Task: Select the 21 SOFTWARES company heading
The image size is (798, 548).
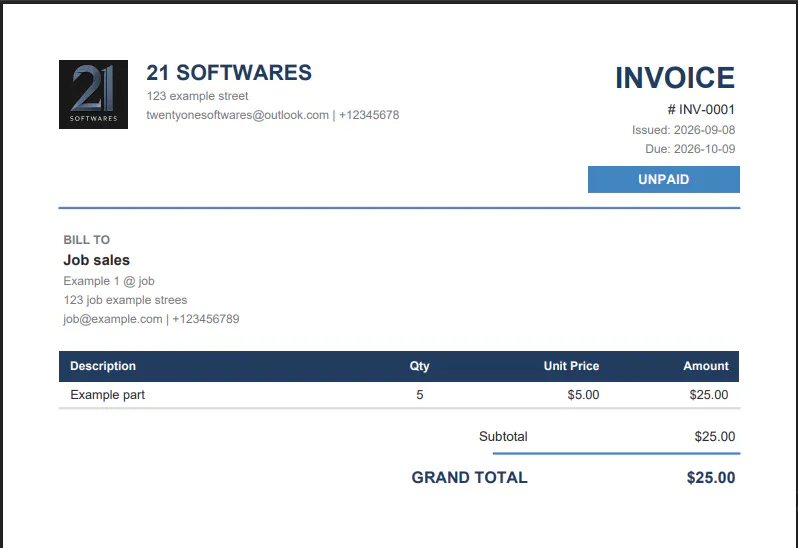Action: 229,73
